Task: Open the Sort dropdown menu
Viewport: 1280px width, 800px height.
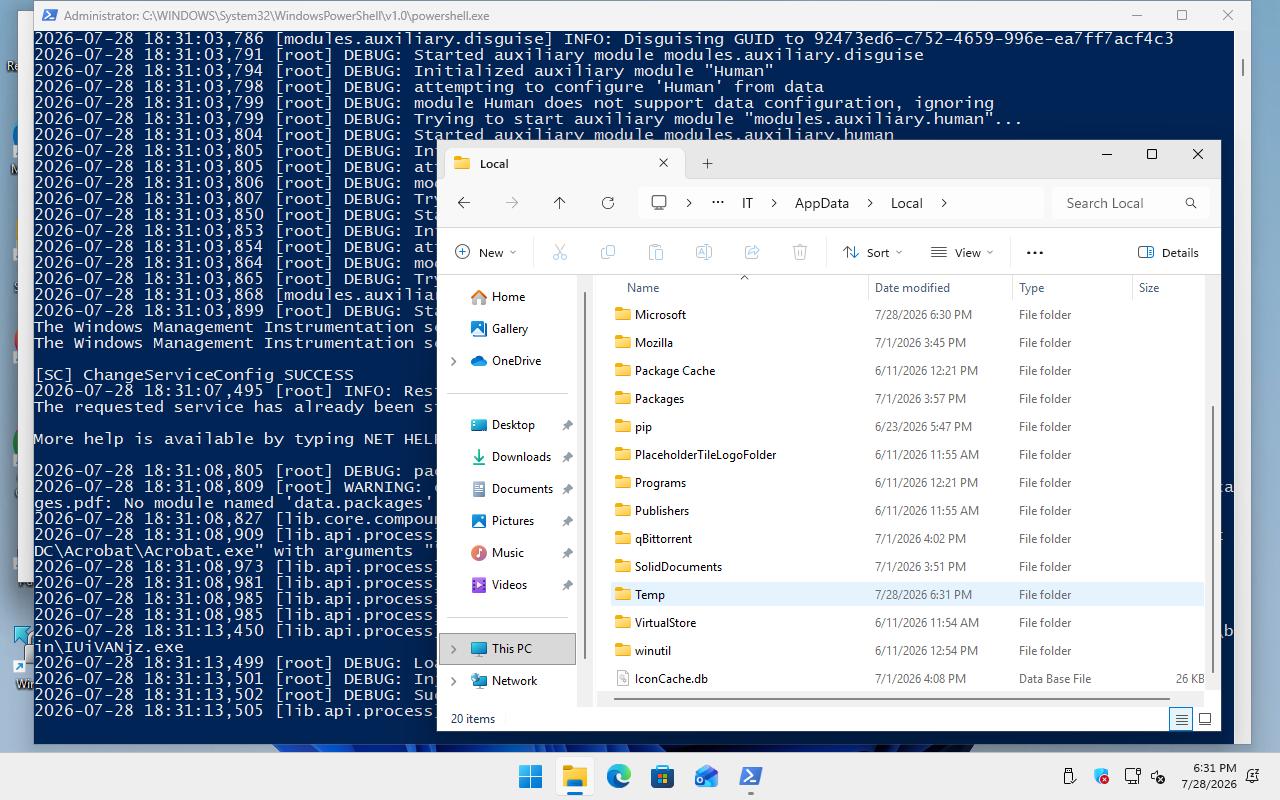Action: pos(873,253)
